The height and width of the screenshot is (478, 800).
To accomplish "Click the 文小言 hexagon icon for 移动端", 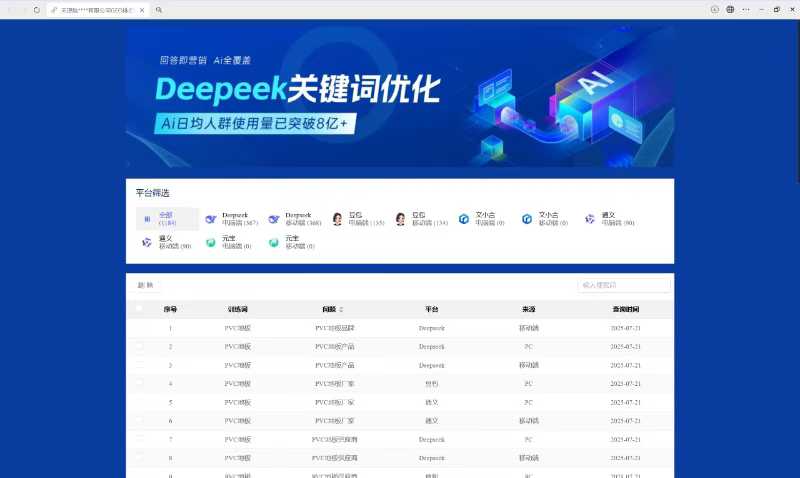I will coord(527,219).
